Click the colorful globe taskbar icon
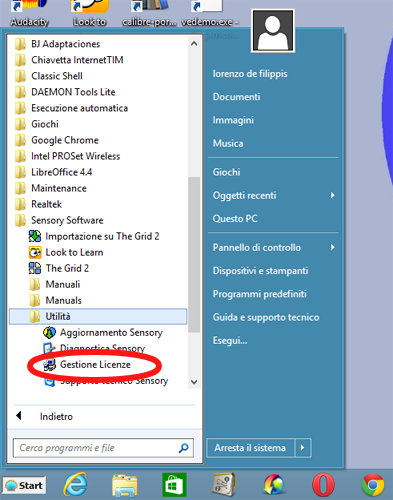This screenshot has height=500, width=393. (274, 485)
